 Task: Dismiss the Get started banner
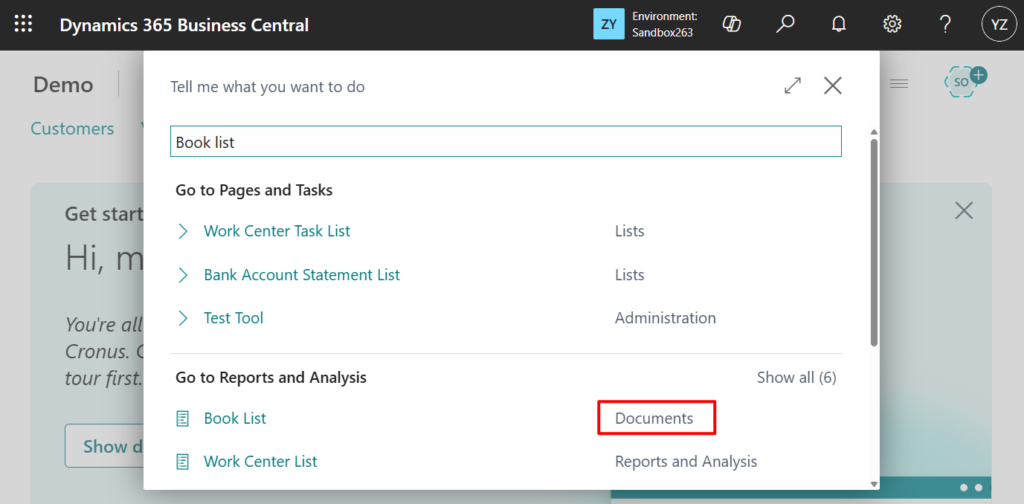pyautogui.click(x=963, y=210)
